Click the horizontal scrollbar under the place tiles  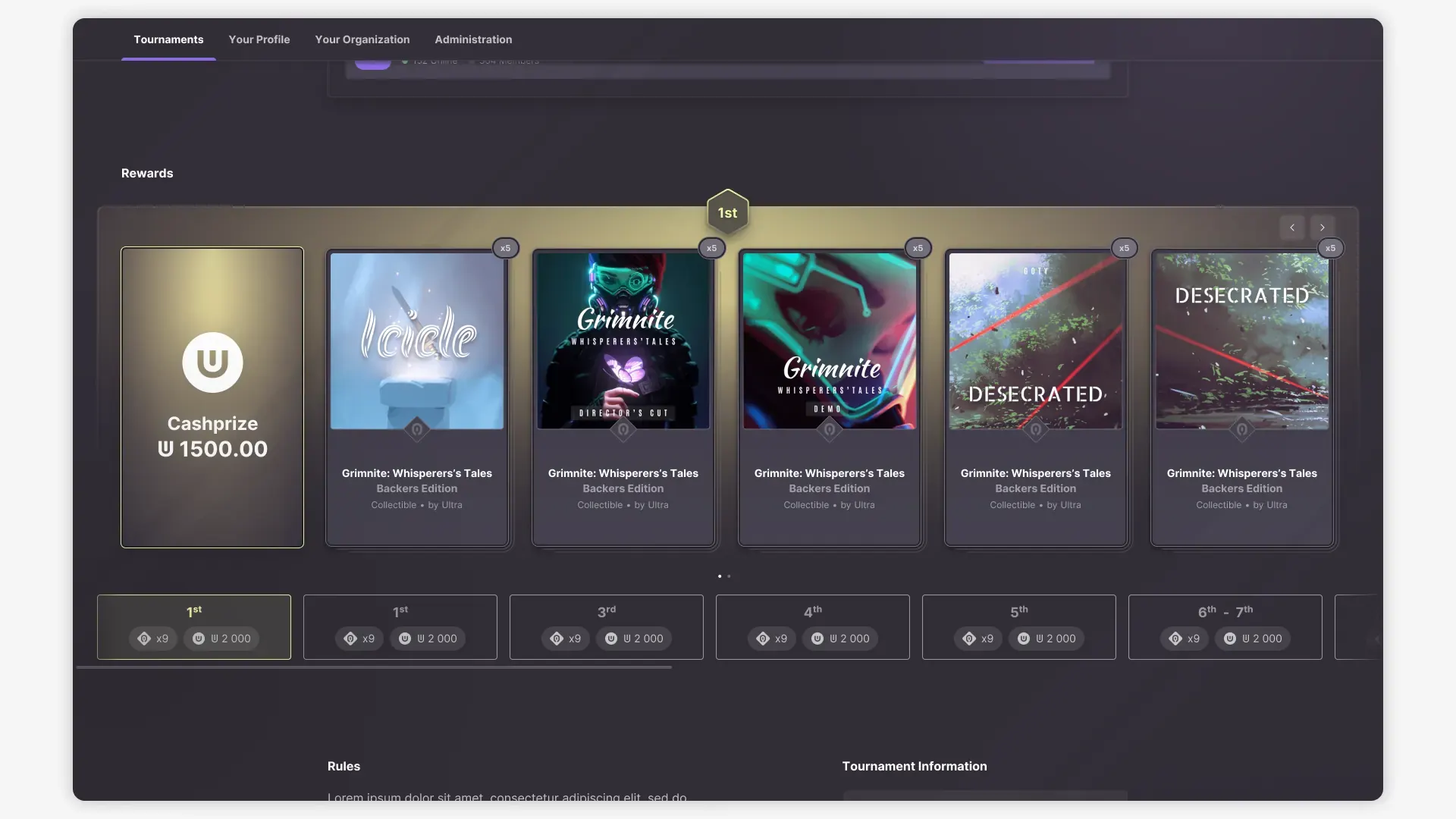coord(374,667)
